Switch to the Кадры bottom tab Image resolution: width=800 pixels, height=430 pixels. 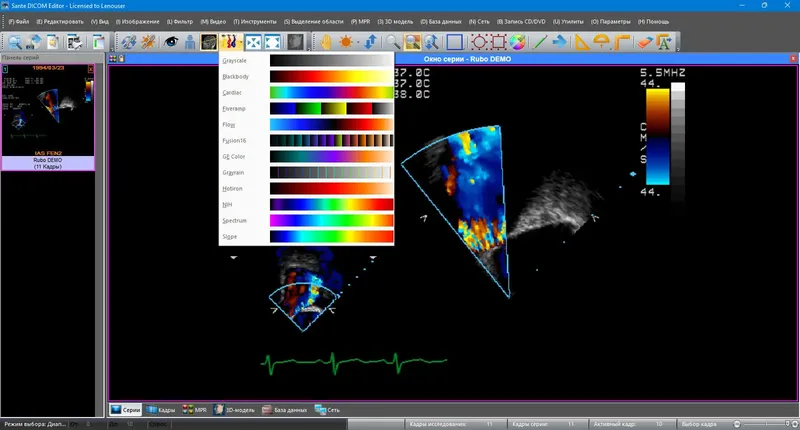161,410
